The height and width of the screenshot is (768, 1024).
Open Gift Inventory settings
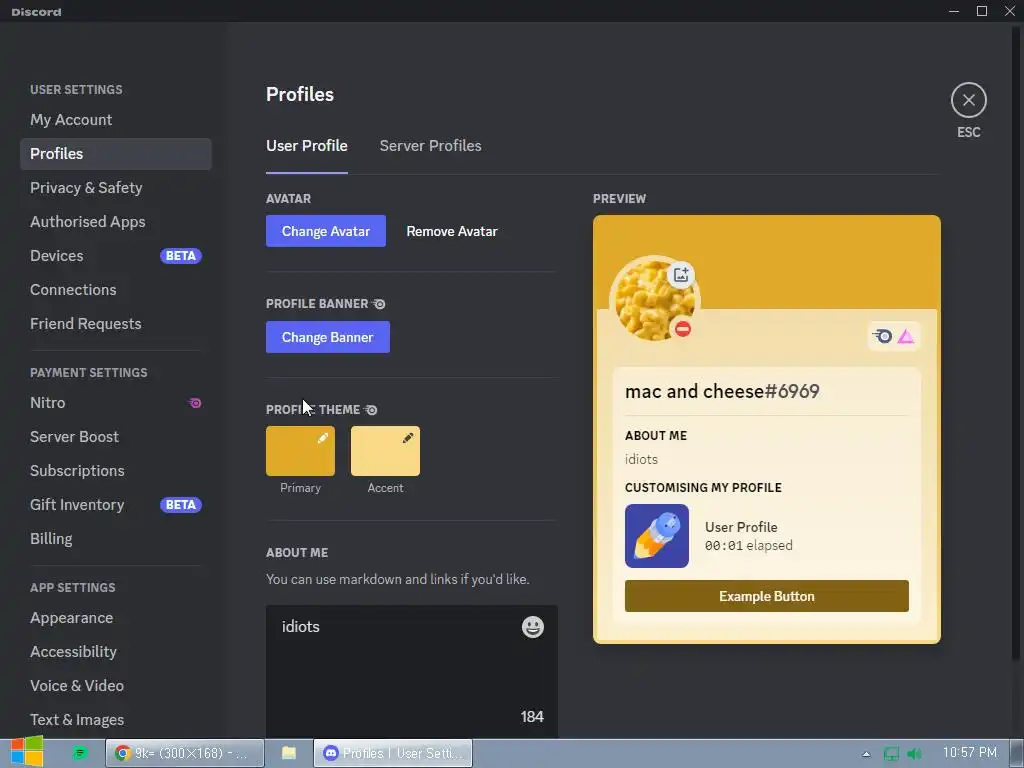click(x=116, y=504)
